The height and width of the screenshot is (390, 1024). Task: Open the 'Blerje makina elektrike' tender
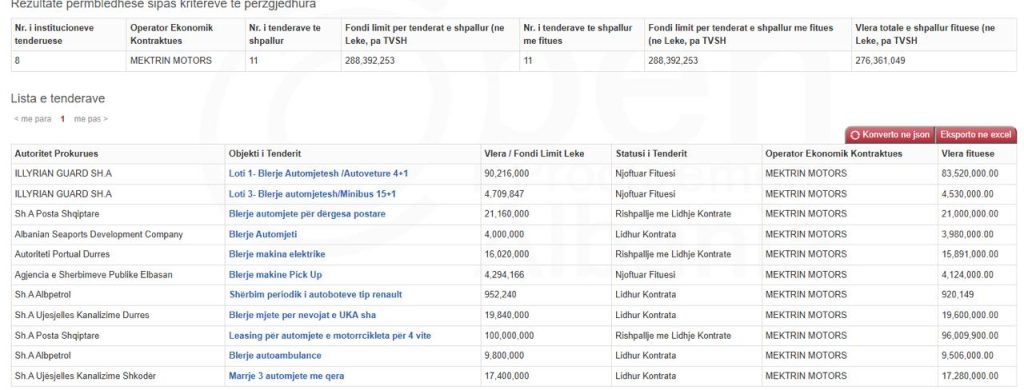point(277,255)
